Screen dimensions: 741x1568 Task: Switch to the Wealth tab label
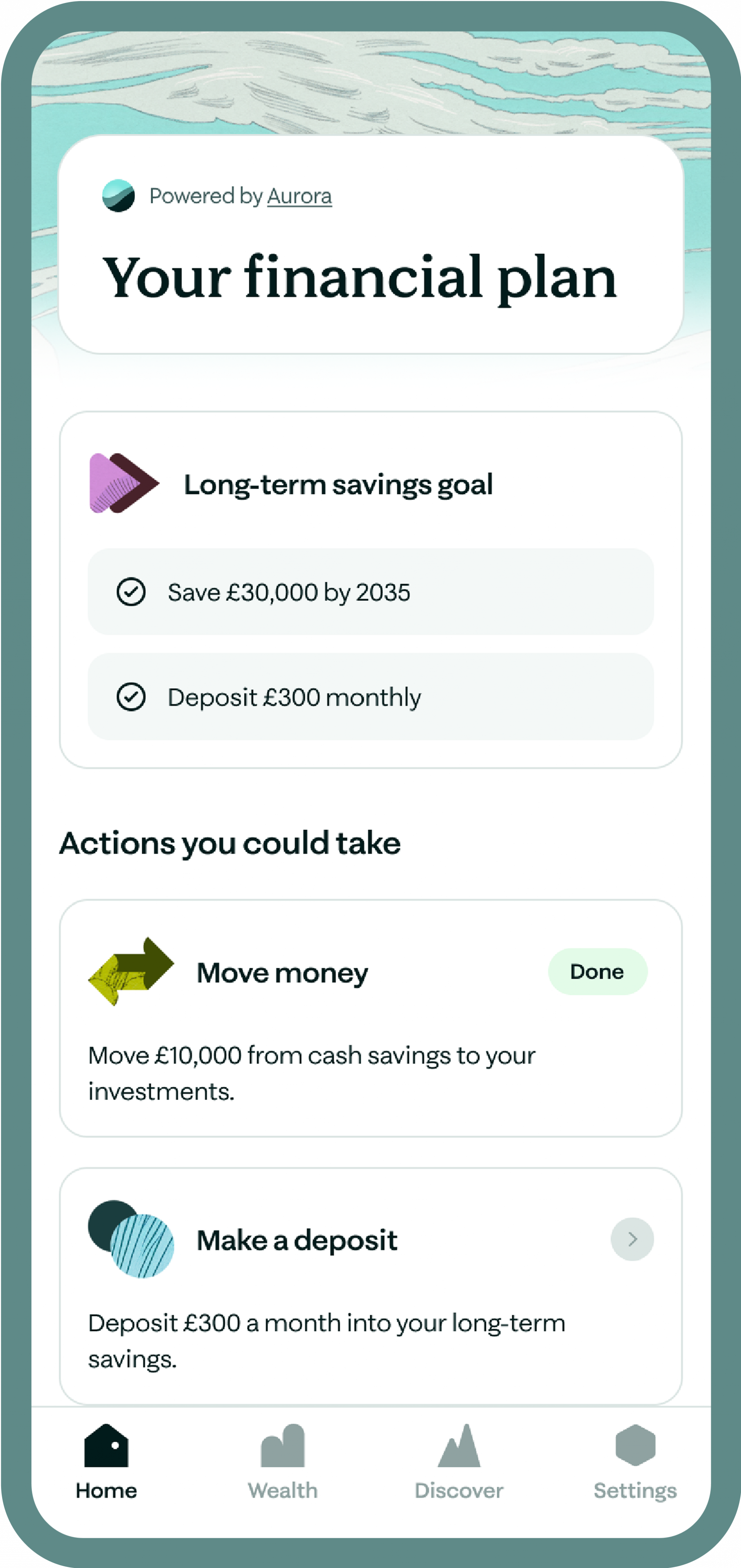point(283,1491)
